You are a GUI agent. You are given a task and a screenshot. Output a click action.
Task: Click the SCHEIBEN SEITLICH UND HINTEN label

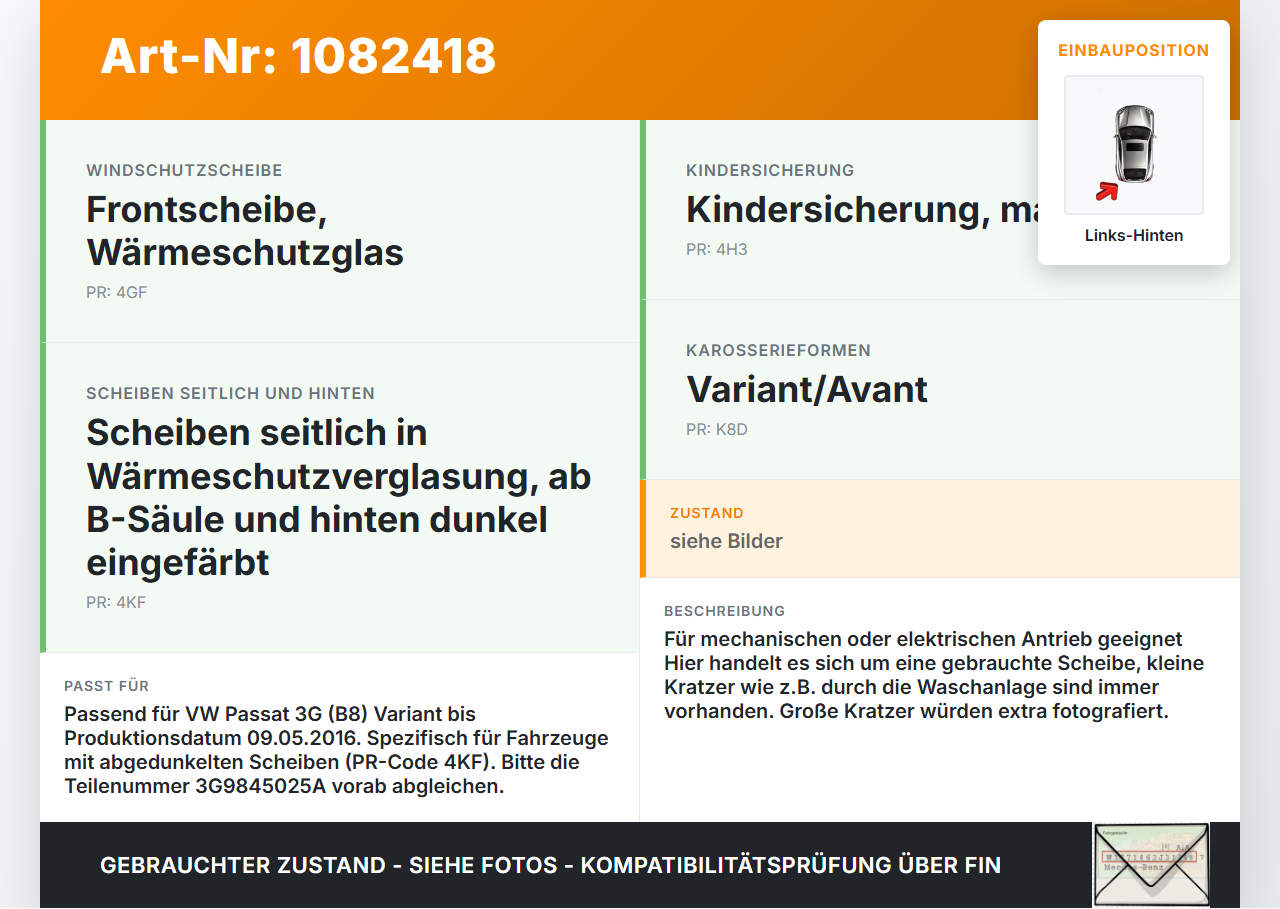[230, 393]
